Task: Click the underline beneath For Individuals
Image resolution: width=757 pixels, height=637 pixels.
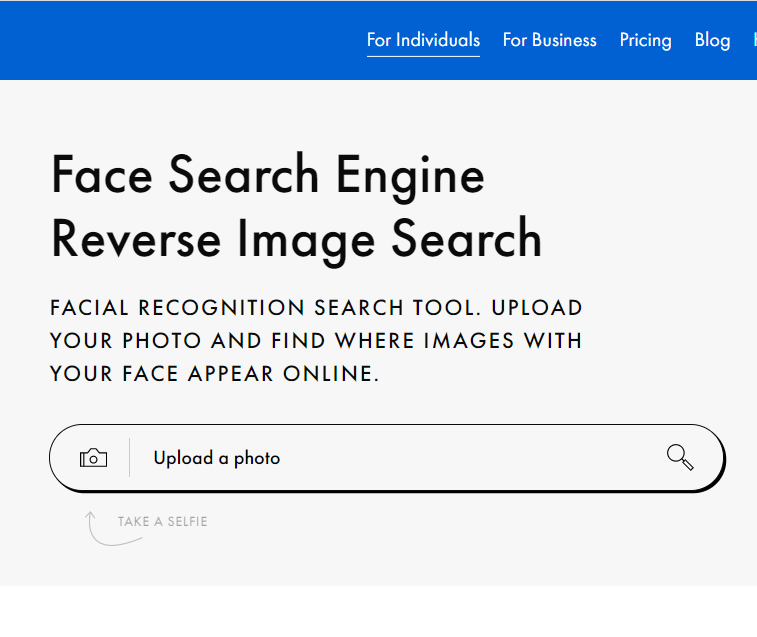Action: pos(423,56)
